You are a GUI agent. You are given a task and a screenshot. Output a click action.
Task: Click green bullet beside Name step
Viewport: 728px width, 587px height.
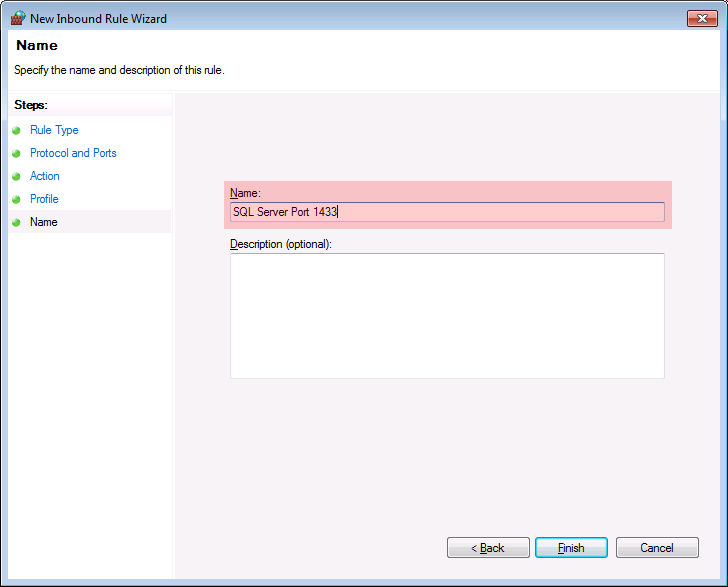16,222
